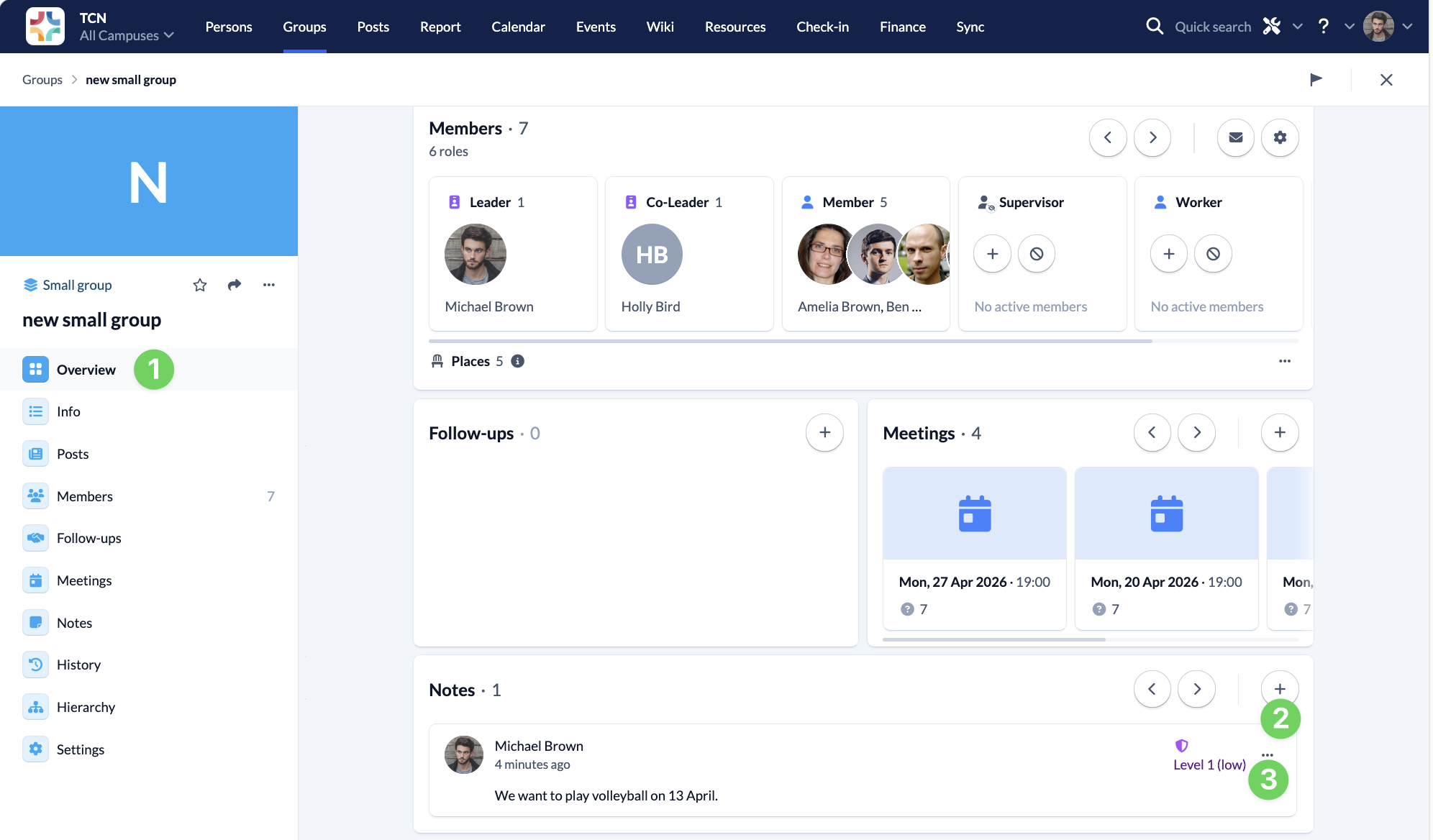This screenshot has width=1433, height=840.
Task: Open the Finance menu item
Action: pos(903,27)
